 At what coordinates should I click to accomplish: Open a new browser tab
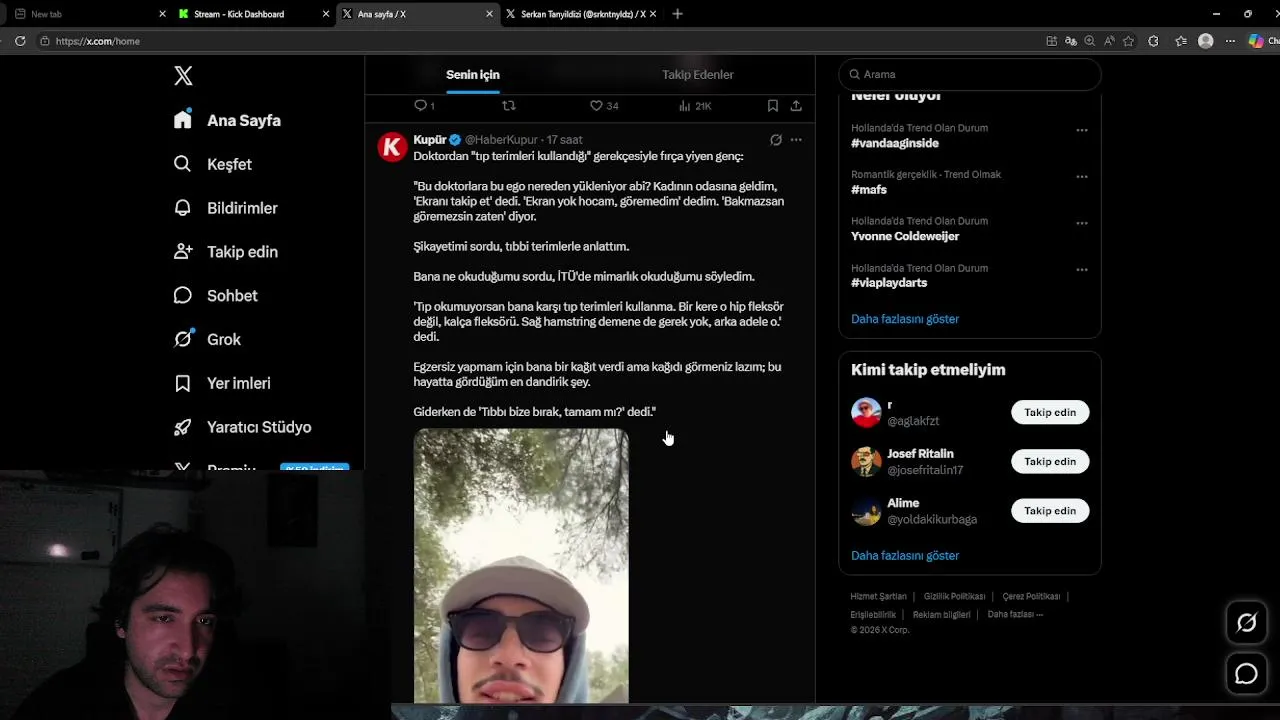click(677, 14)
